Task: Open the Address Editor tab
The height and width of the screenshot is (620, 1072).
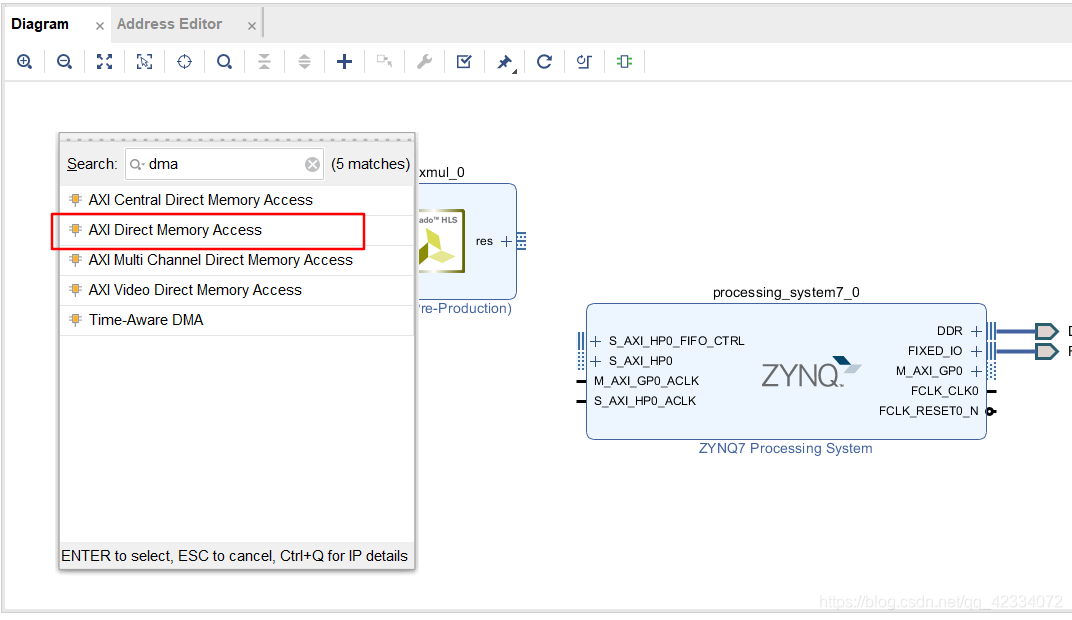Action: pos(170,24)
